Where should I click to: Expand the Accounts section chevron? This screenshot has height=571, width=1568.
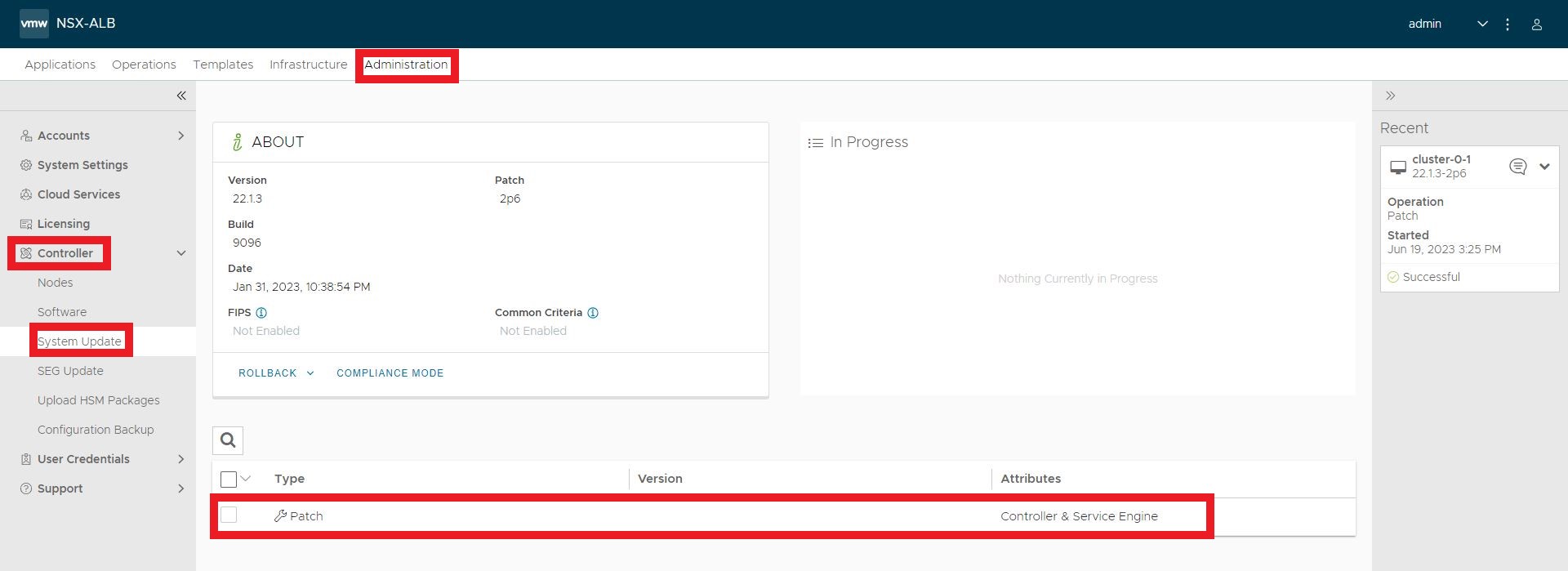point(181,136)
